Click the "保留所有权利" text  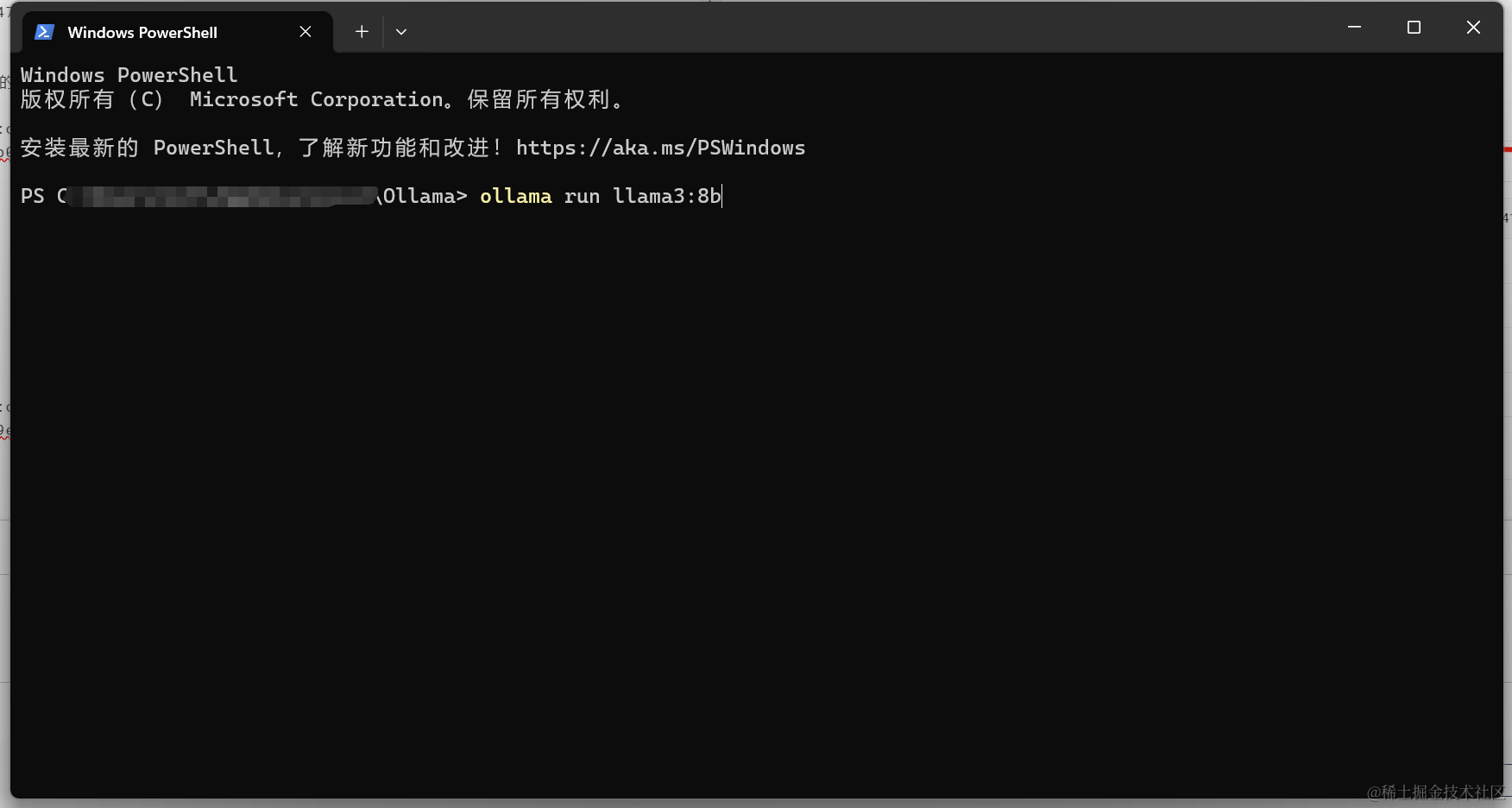(539, 100)
